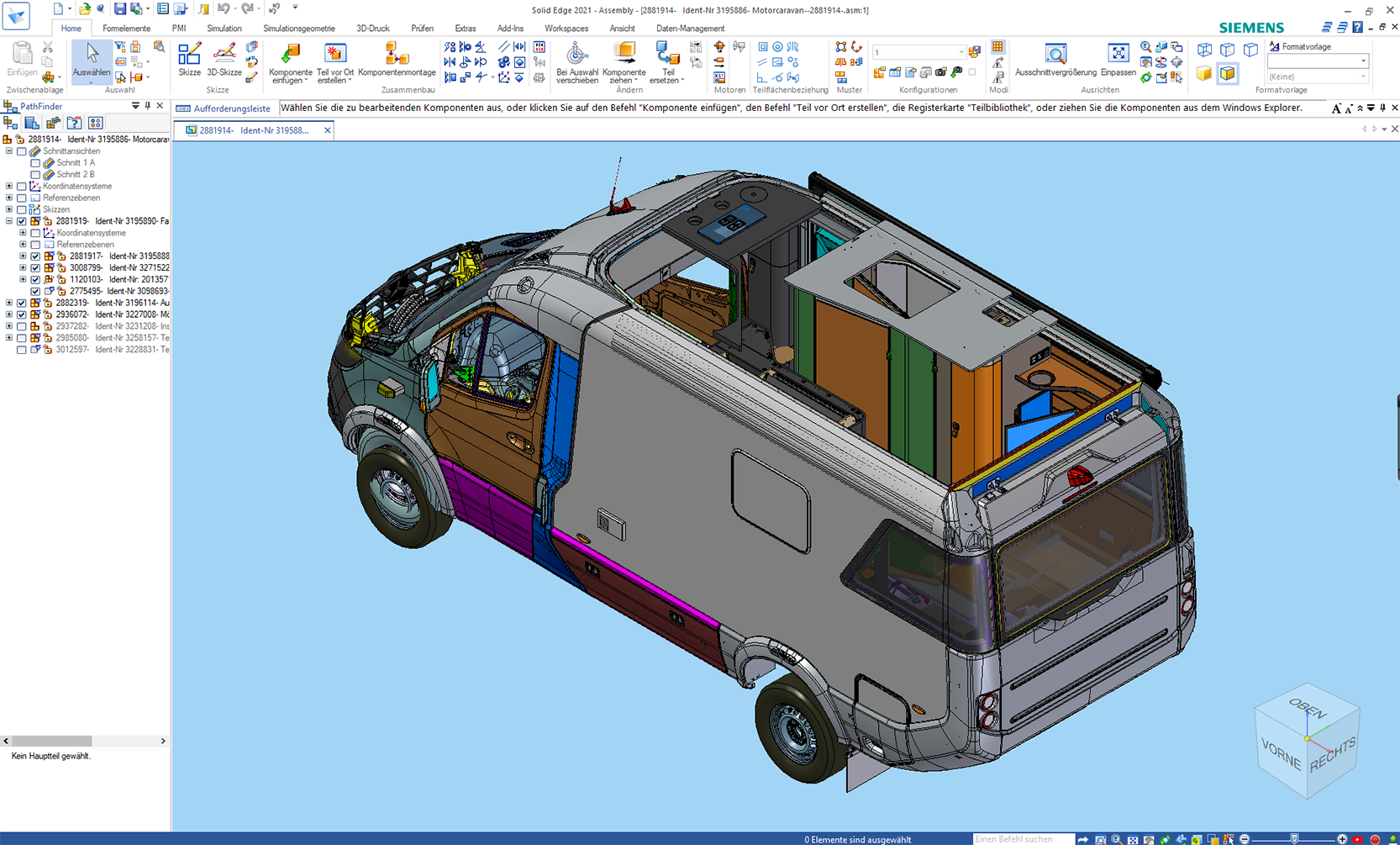Click the camera icon in Konfigurationen group
The width and height of the screenshot is (1400, 845).
coord(941,73)
